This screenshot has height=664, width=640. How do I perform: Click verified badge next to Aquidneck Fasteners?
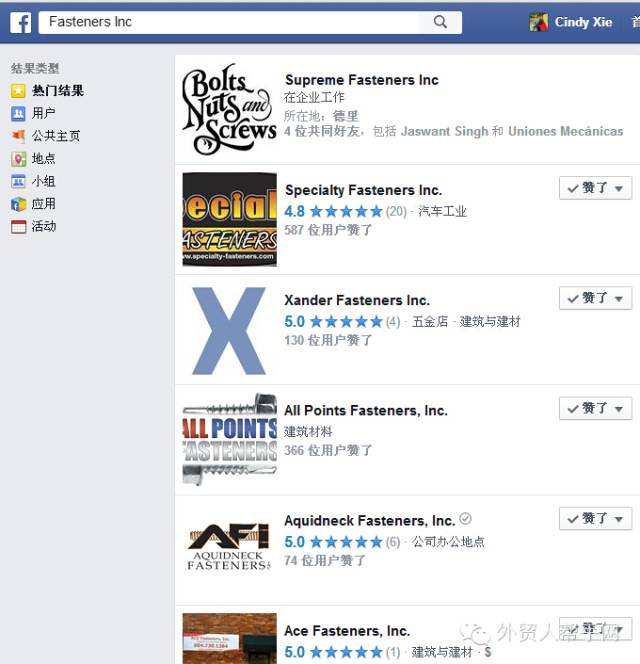(x=465, y=518)
